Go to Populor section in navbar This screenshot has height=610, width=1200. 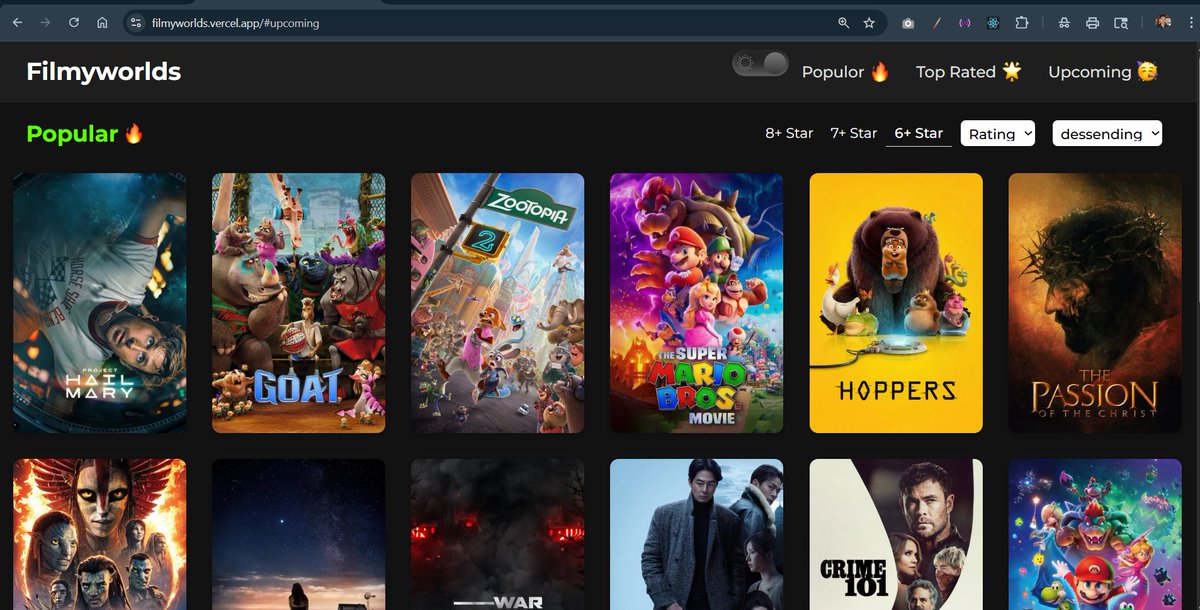[846, 72]
